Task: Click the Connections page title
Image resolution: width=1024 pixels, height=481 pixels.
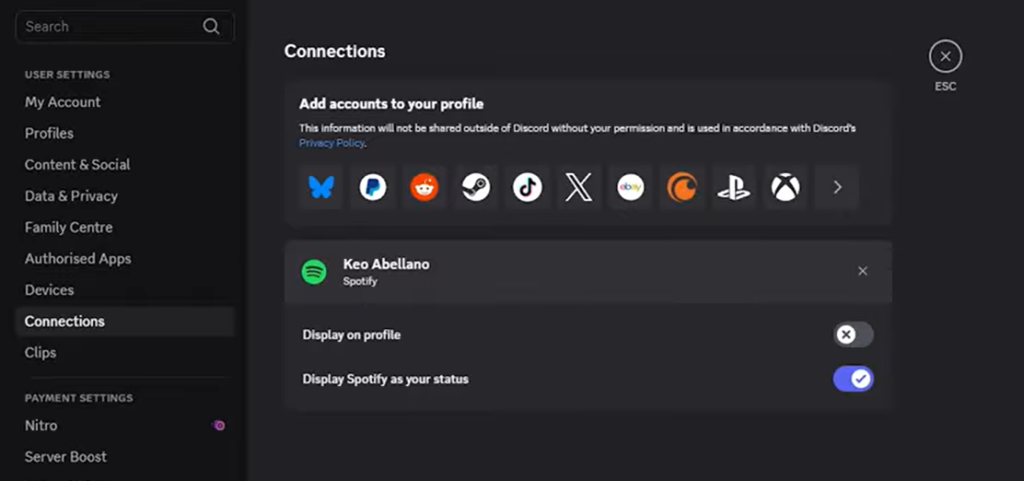Action: (334, 51)
